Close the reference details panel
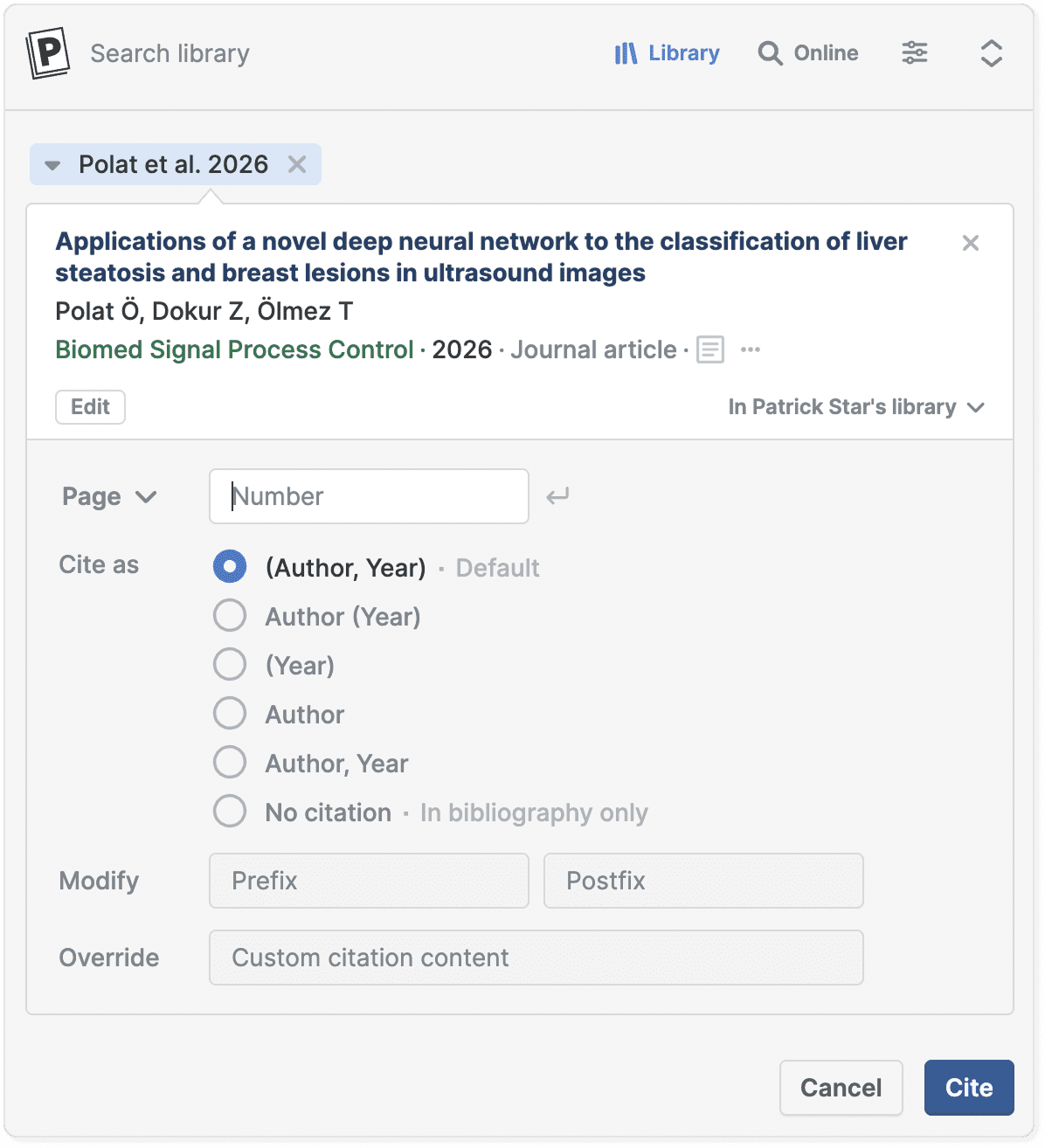Viewport: 1045px width, 1148px height. pyautogui.click(x=970, y=243)
